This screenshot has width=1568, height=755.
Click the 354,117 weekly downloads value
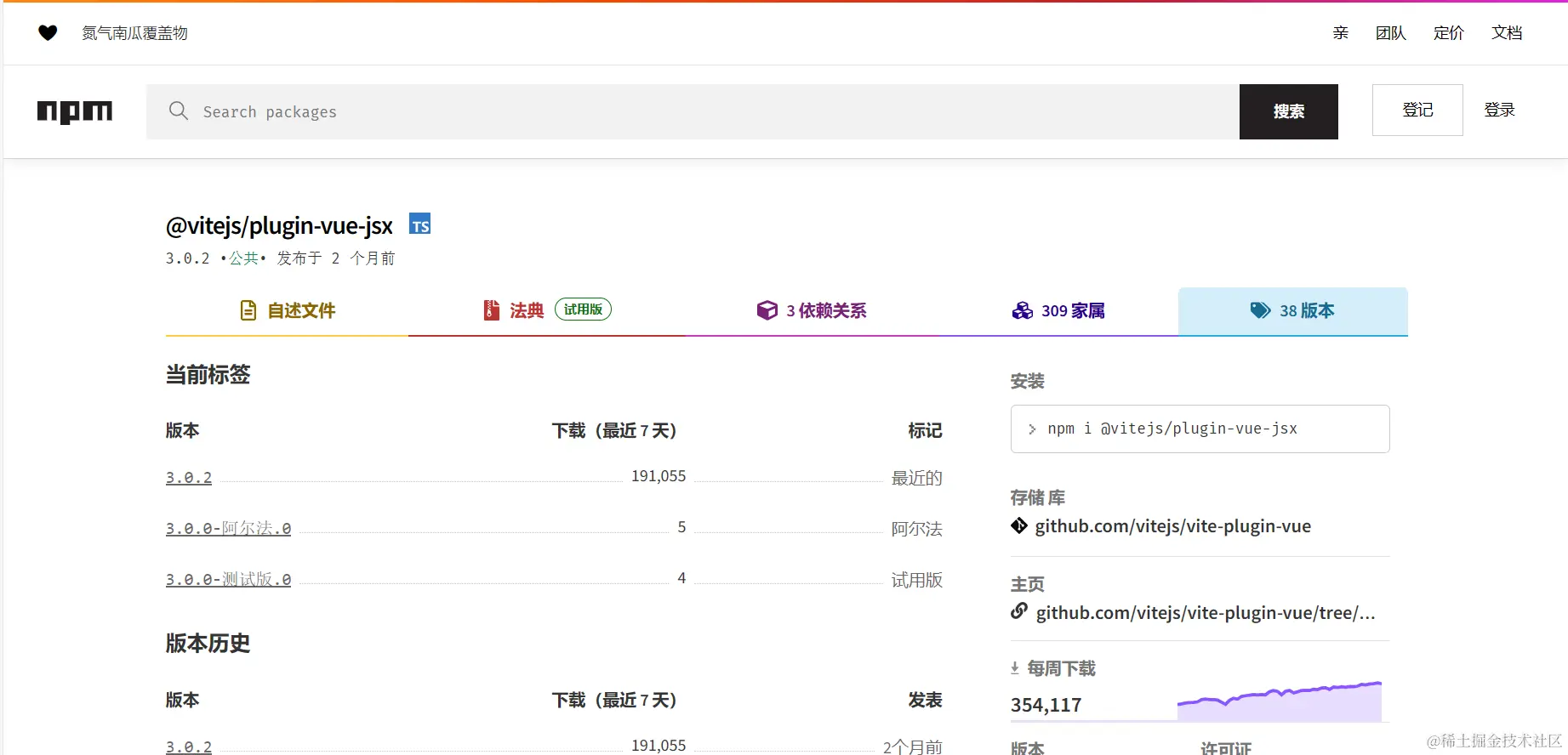tap(1046, 705)
